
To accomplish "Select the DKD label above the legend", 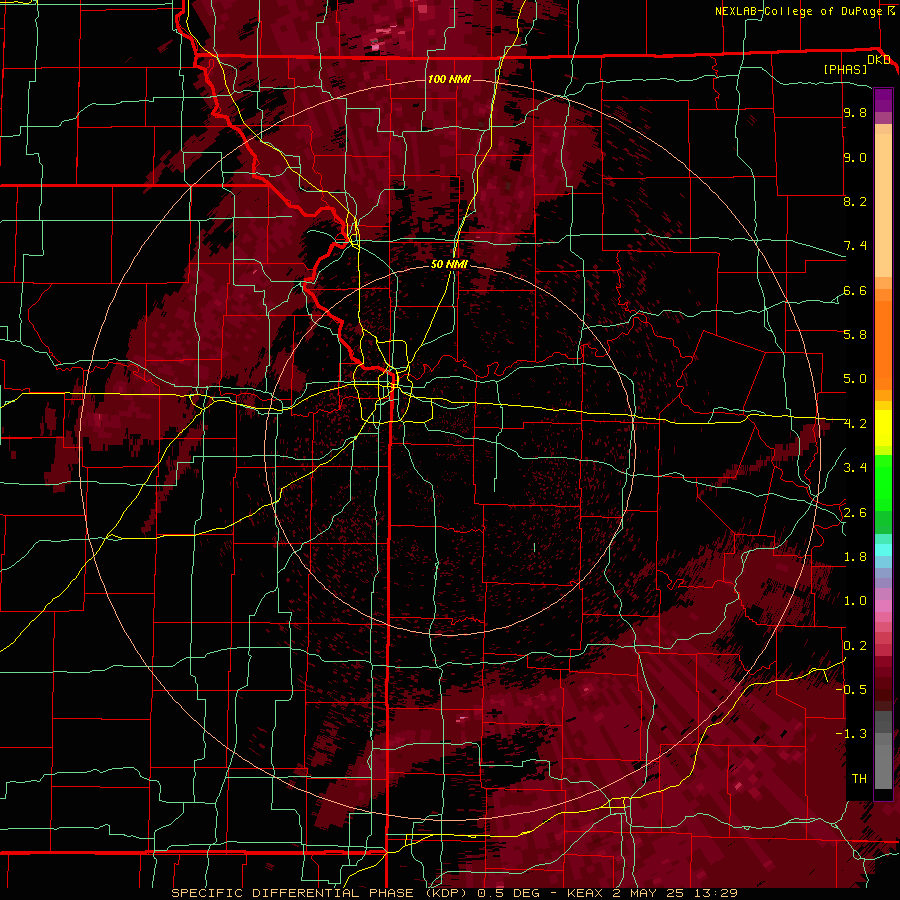I will click(879, 60).
